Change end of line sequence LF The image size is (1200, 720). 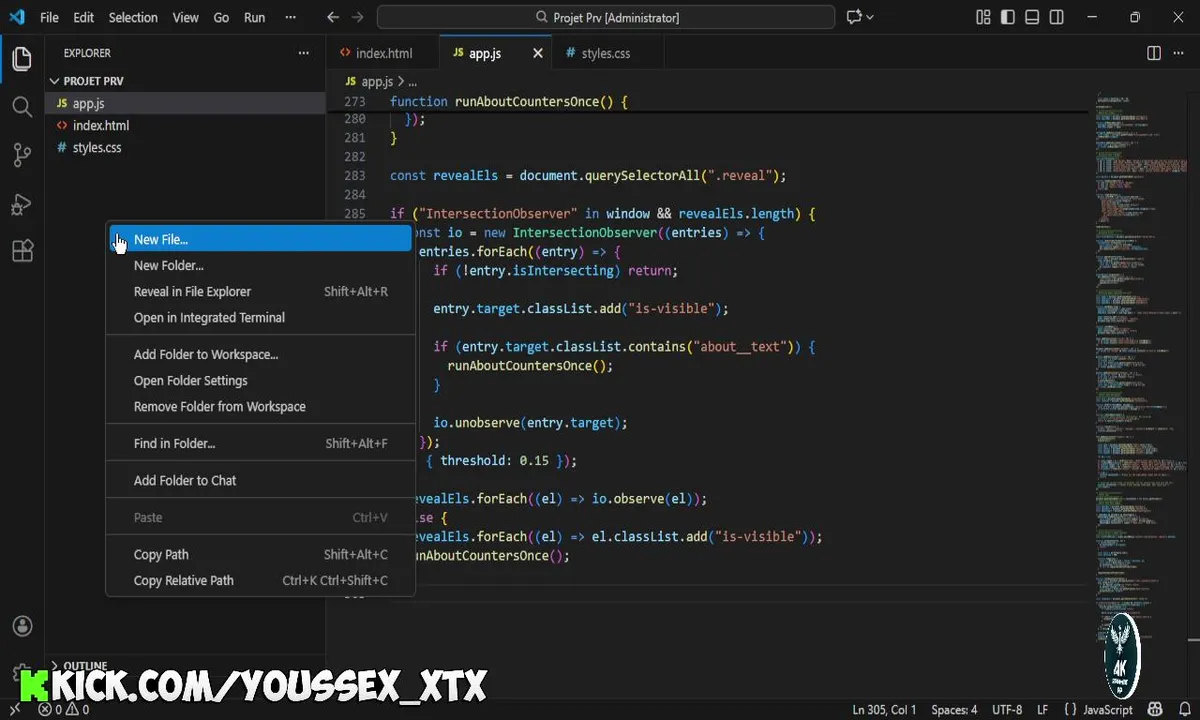point(1043,709)
